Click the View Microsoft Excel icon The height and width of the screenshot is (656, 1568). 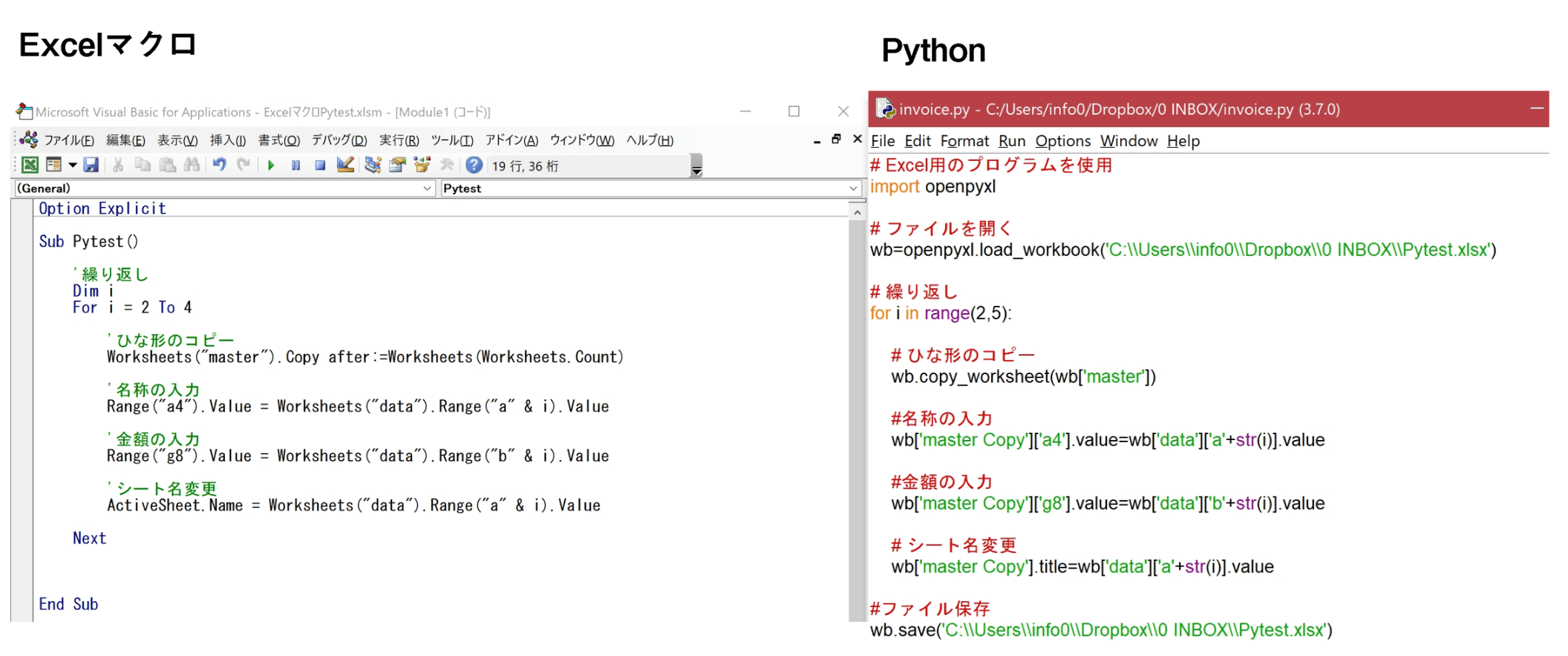click(x=30, y=165)
